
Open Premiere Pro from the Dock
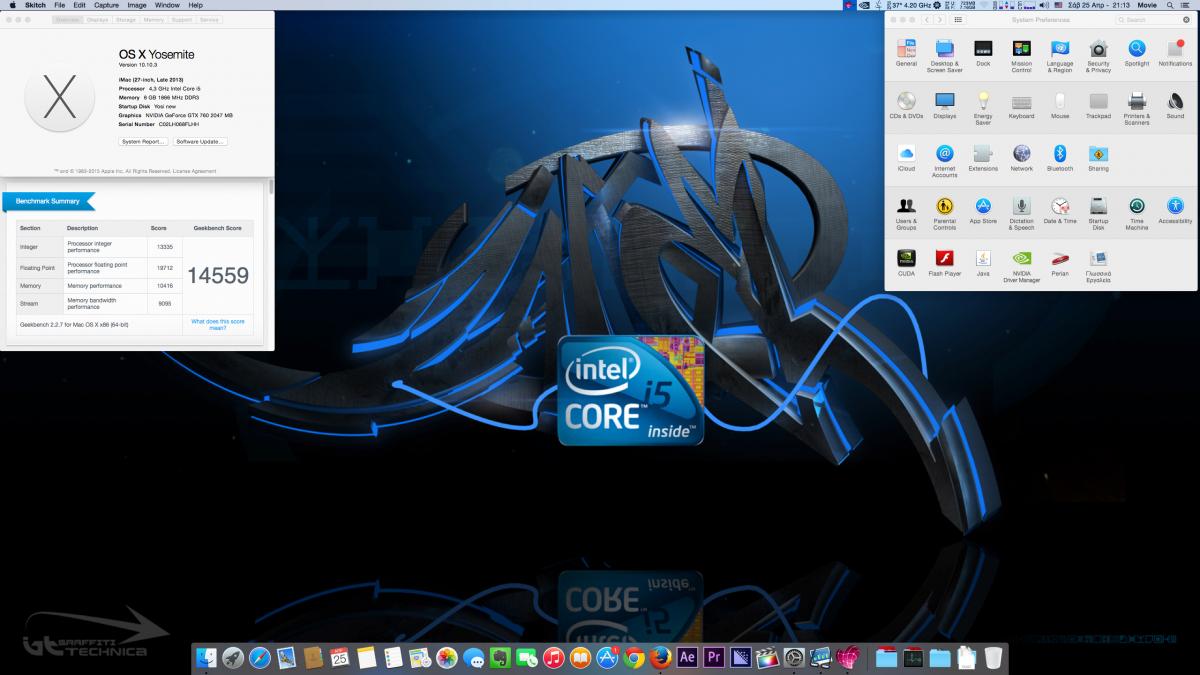(714, 657)
